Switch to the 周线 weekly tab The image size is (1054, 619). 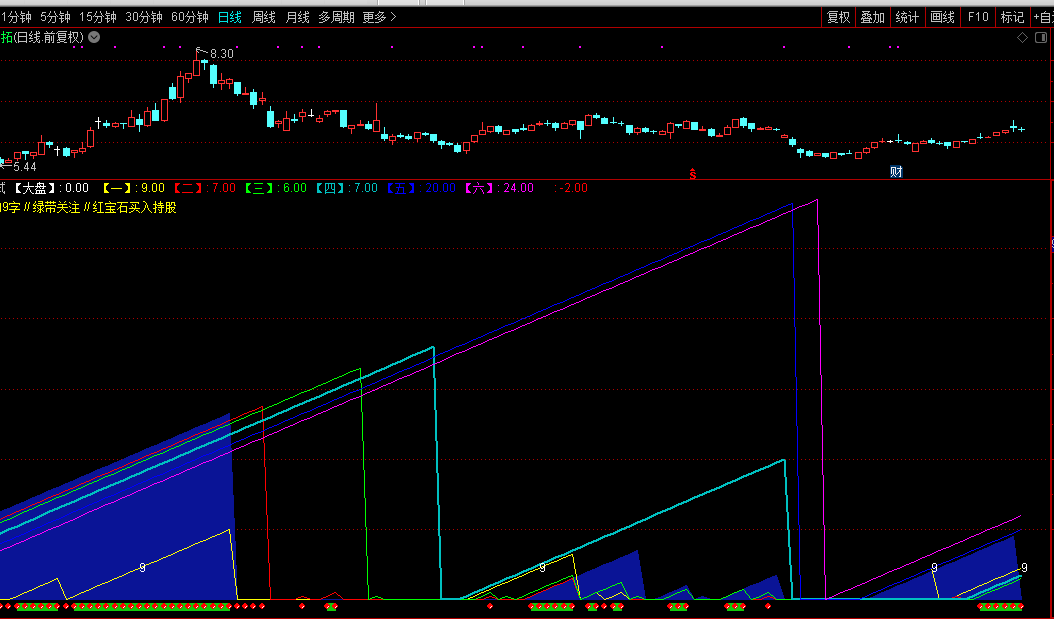point(264,17)
